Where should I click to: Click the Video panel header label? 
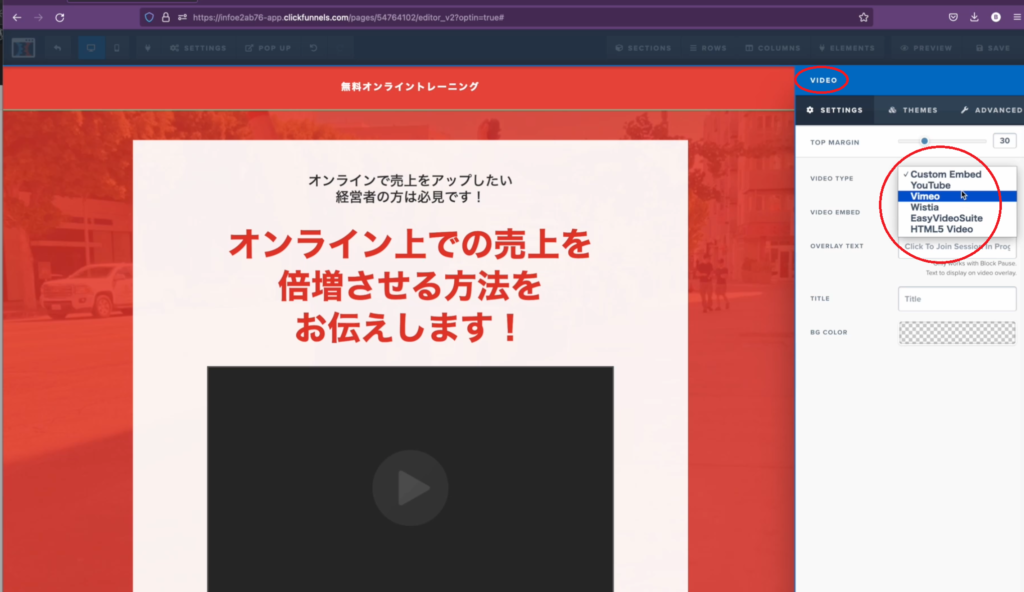[824, 80]
